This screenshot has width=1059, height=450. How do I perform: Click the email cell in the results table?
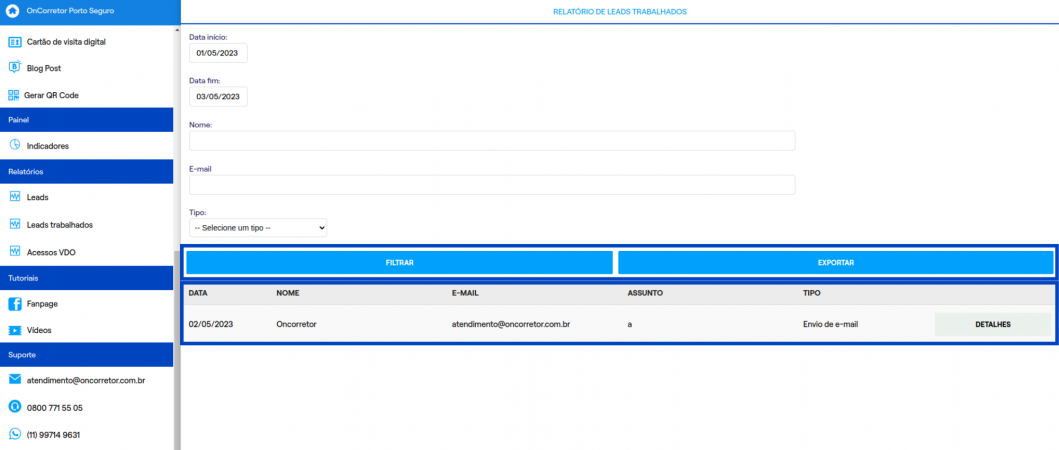pos(511,324)
